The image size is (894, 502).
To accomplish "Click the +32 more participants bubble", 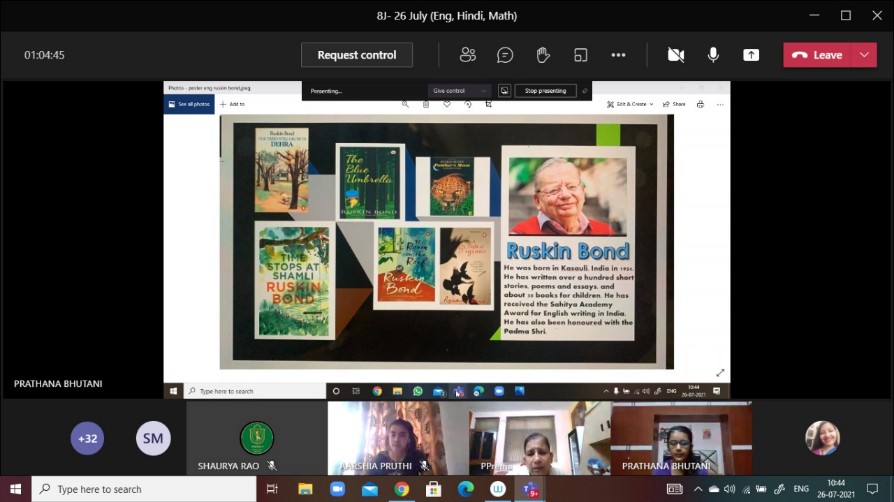I will point(87,438).
